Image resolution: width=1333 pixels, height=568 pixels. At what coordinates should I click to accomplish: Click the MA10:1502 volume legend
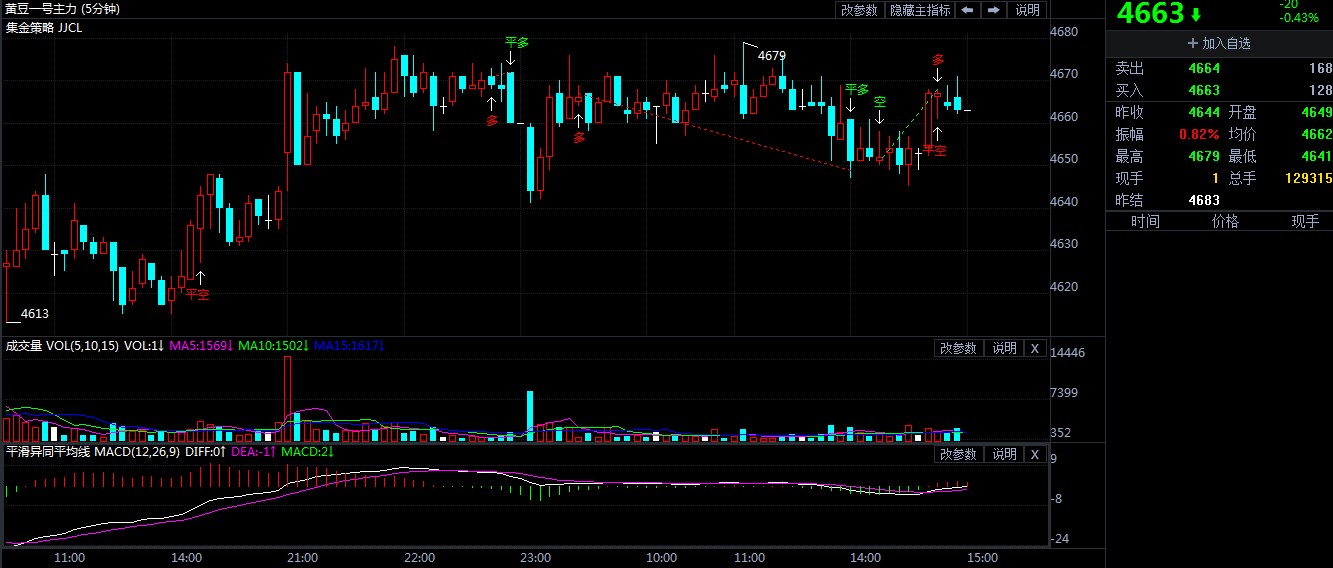click(273, 346)
